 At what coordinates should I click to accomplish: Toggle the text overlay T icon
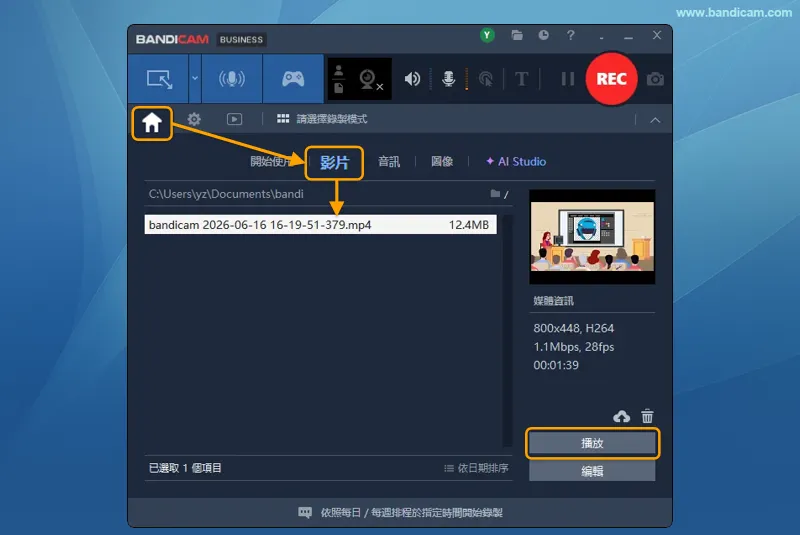click(x=521, y=79)
